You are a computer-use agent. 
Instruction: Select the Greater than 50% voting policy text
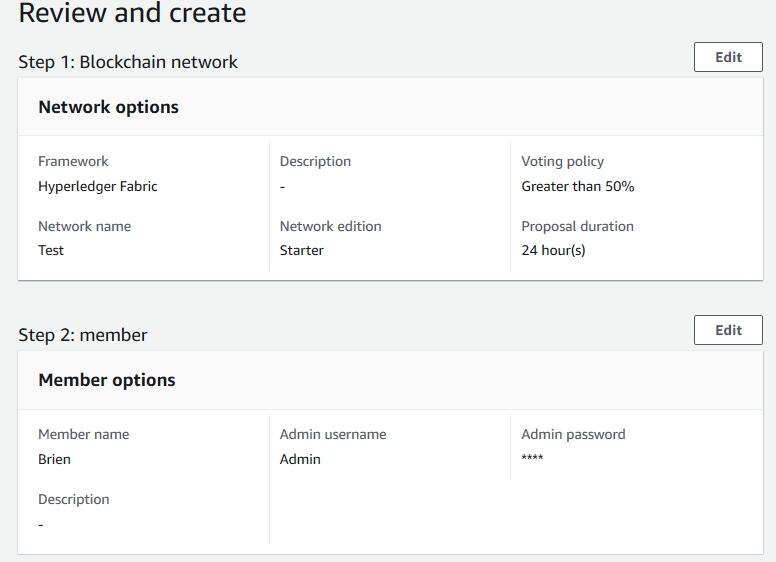pos(578,187)
